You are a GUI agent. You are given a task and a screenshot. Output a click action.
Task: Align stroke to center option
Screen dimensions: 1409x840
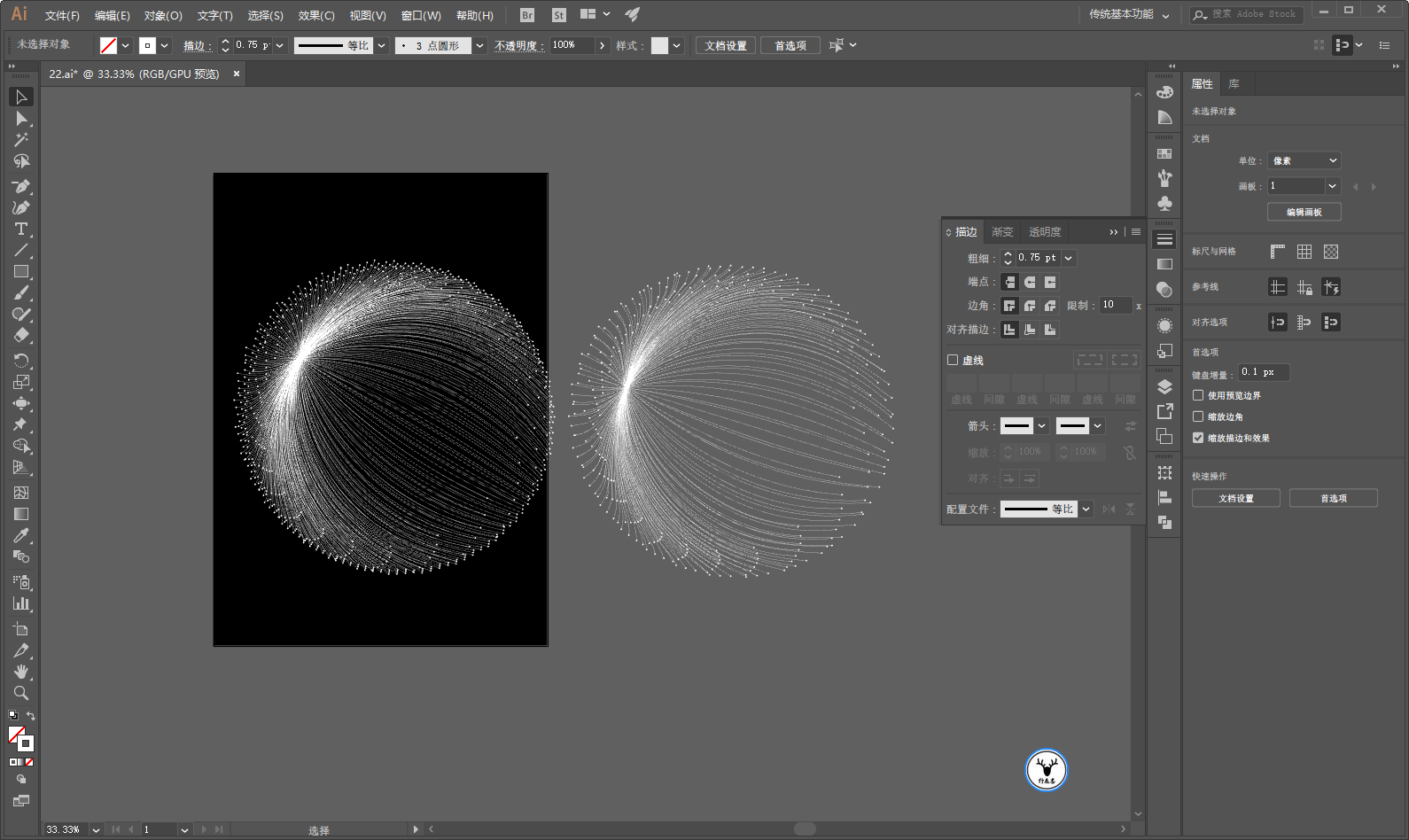click(1009, 330)
